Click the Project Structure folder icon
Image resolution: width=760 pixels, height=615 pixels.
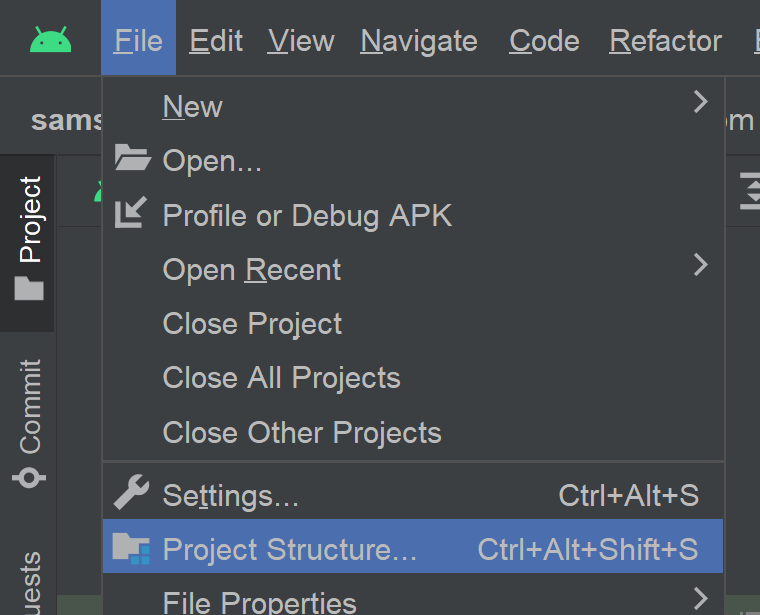tap(131, 548)
